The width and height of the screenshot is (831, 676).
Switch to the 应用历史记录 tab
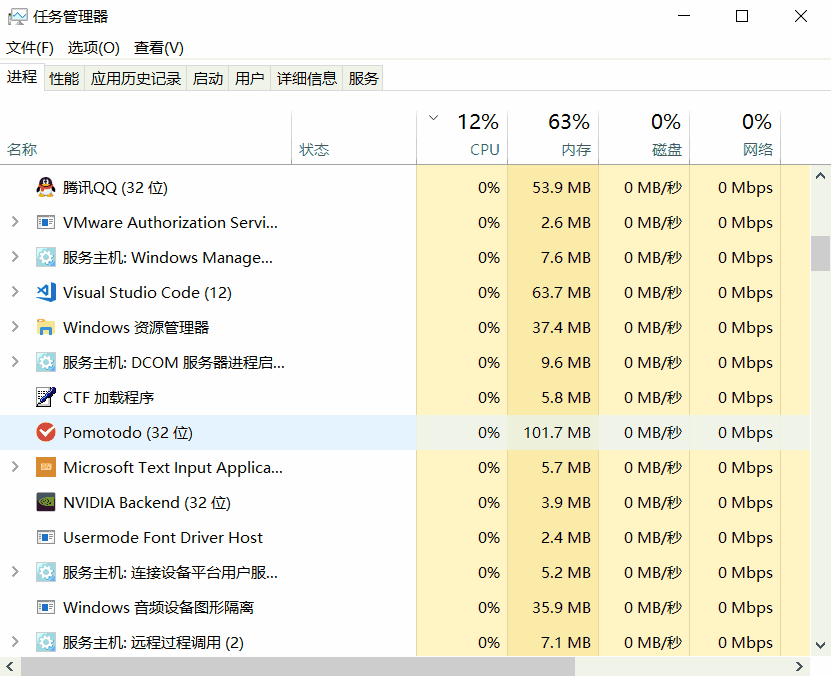click(x=136, y=78)
